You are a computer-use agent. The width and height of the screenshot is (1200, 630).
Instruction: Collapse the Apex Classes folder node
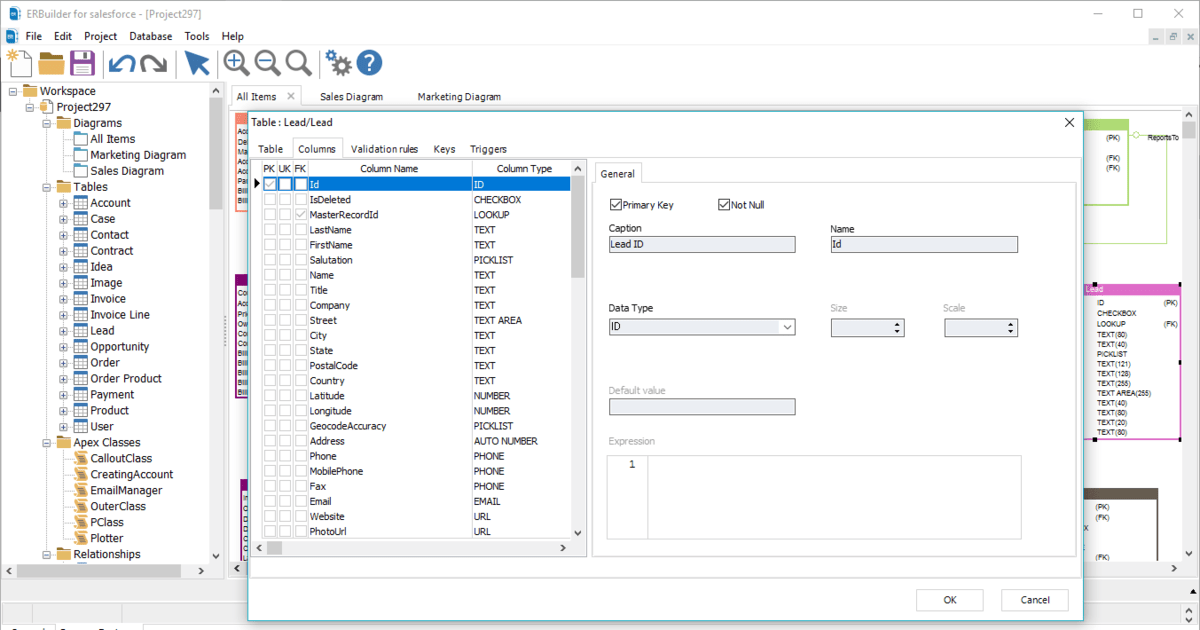pyautogui.click(x=47, y=443)
